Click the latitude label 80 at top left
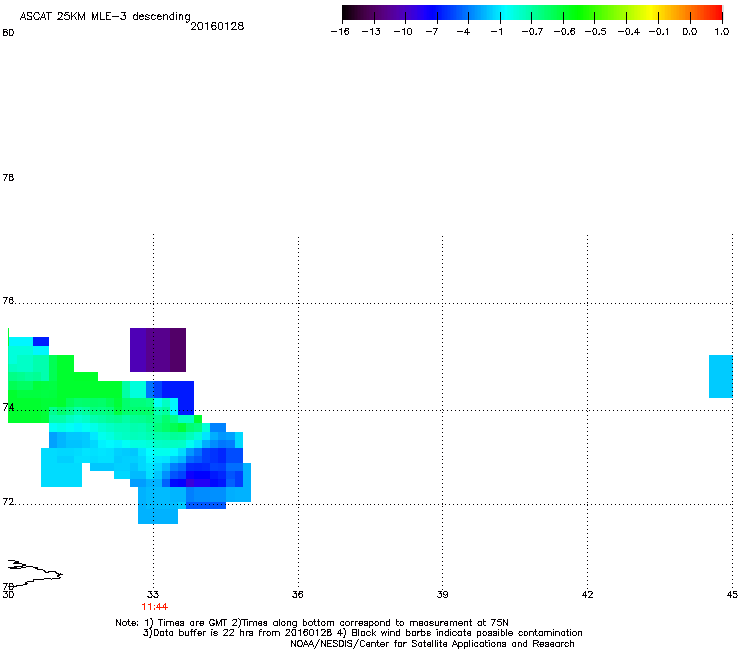Screen dimensions: 740x650 [x=8, y=33]
